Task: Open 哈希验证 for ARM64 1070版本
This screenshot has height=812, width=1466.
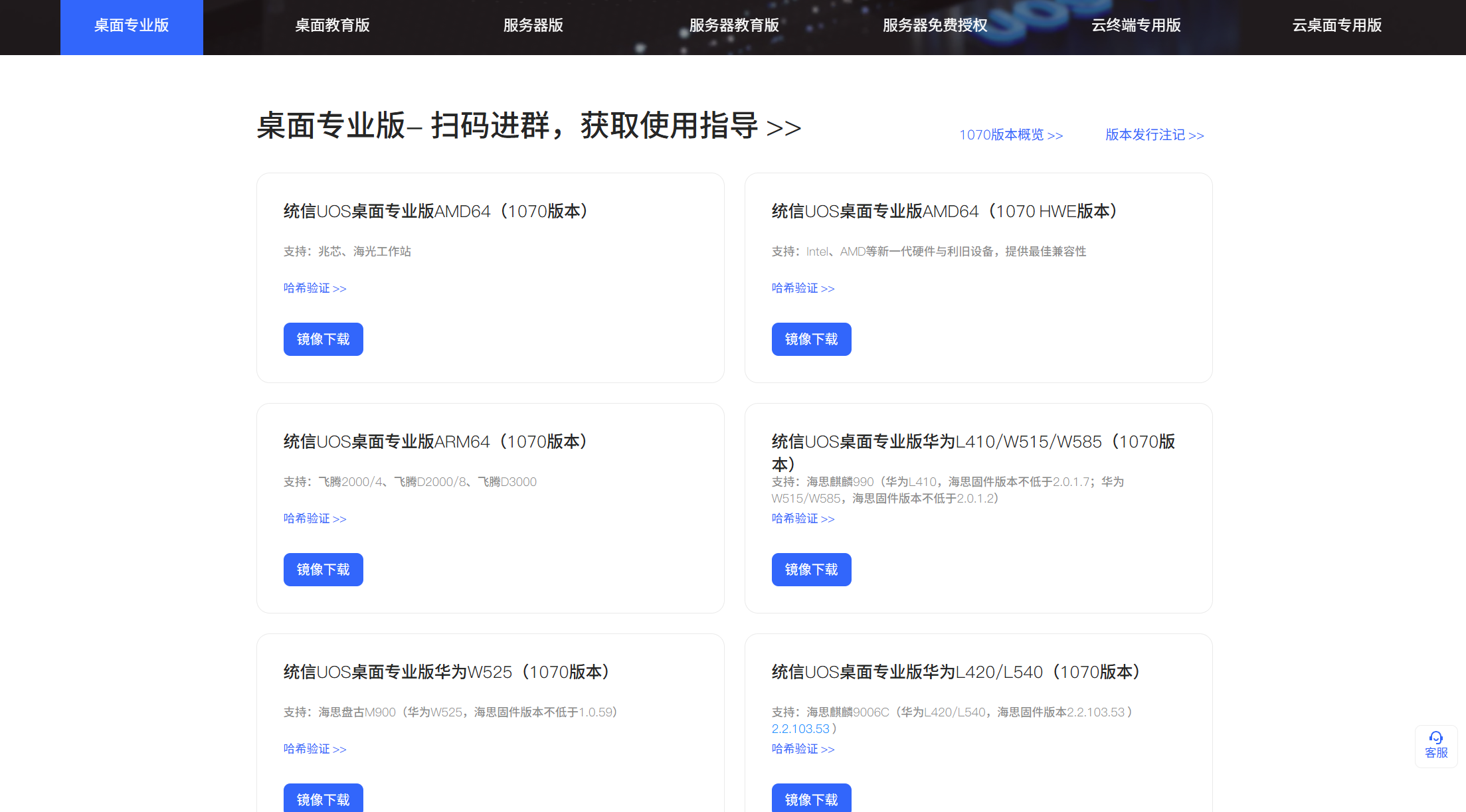Action: 315,519
